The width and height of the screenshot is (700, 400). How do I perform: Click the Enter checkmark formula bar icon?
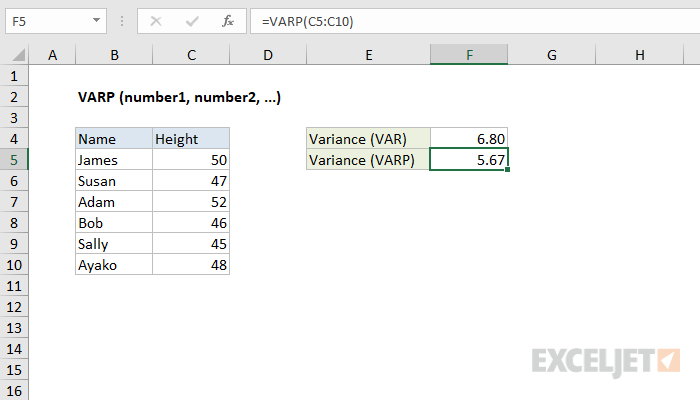pos(192,21)
